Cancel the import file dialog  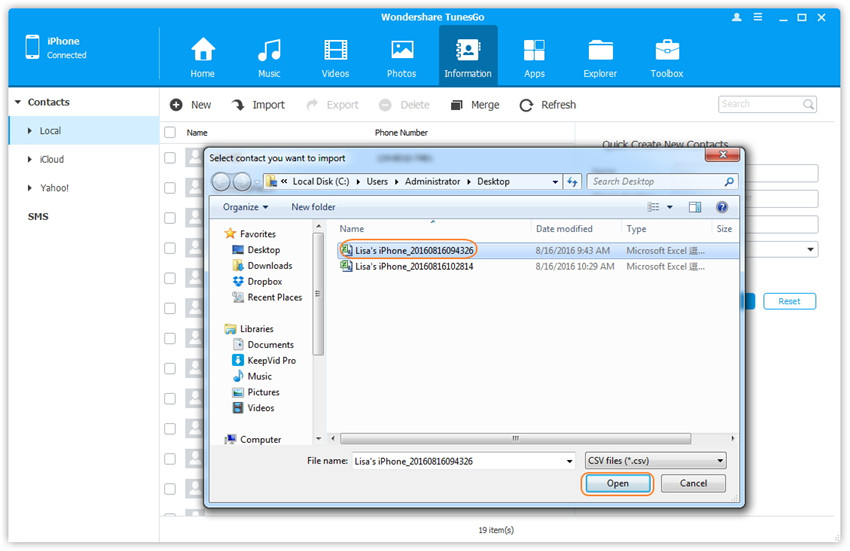[x=693, y=483]
